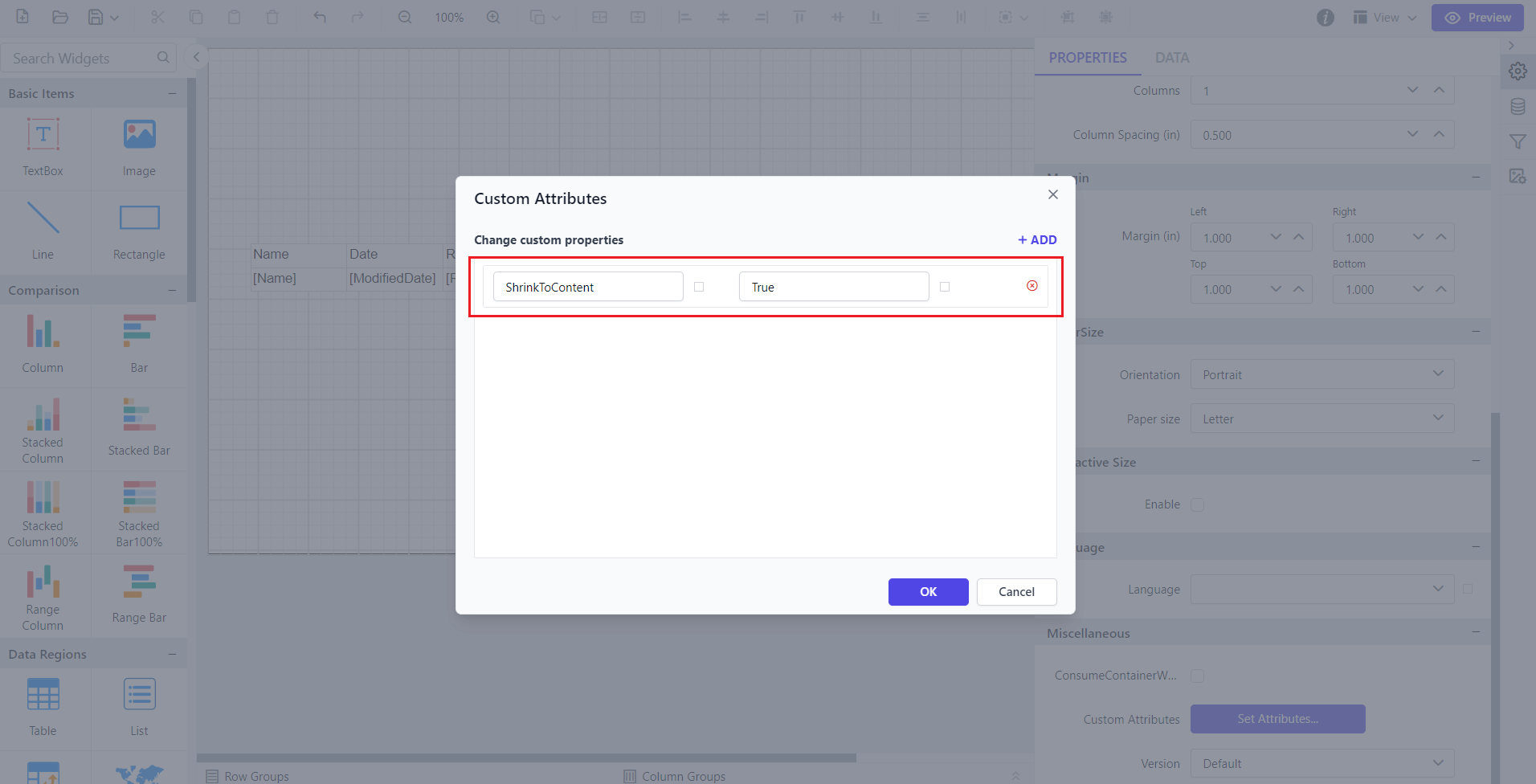Viewport: 1536px width, 784px height.
Task: Click the Stacked Bar chart widget
Action: point(139,427)
